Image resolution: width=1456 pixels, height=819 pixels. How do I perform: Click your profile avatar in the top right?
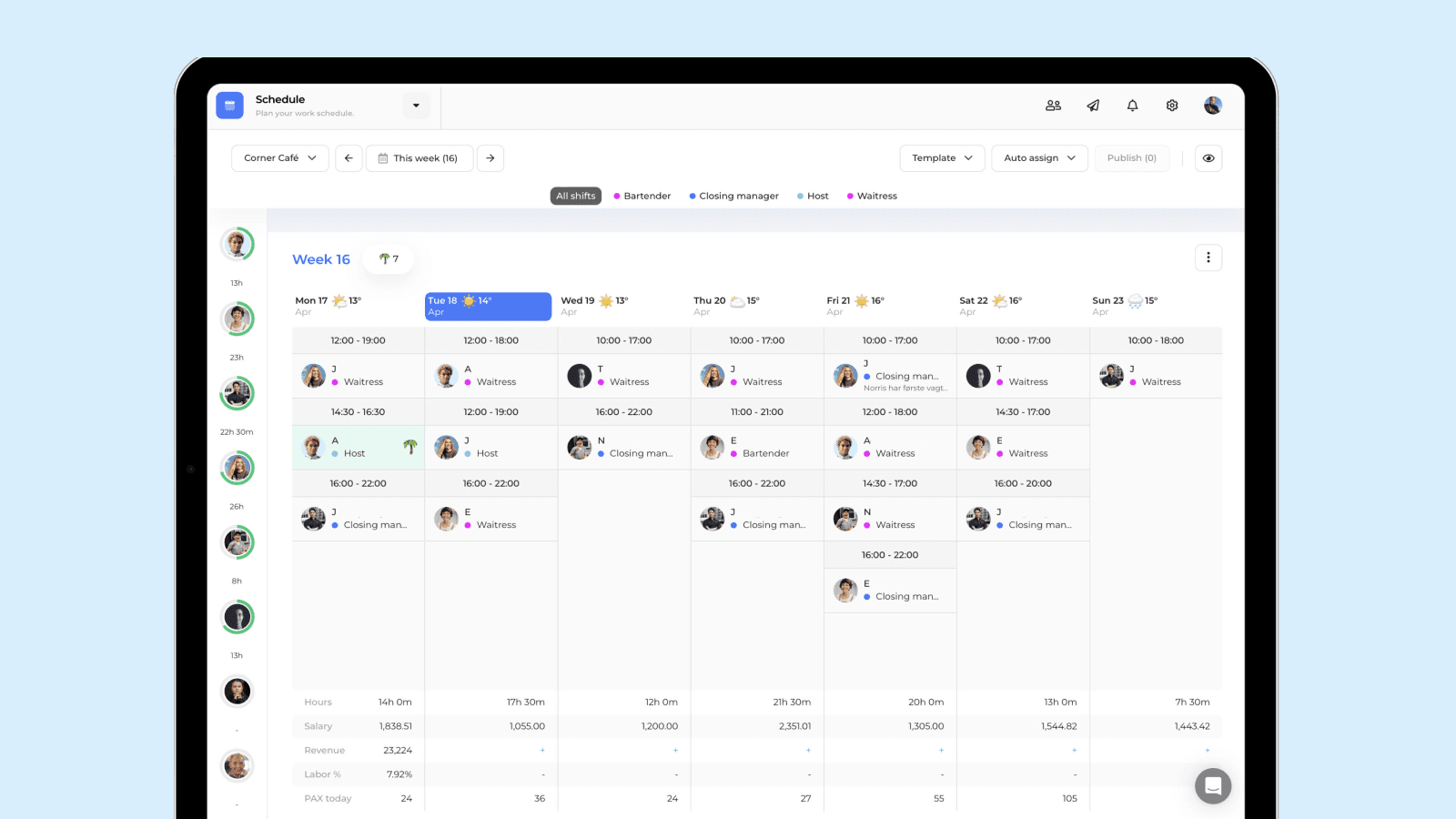[x=1213, y=105]
